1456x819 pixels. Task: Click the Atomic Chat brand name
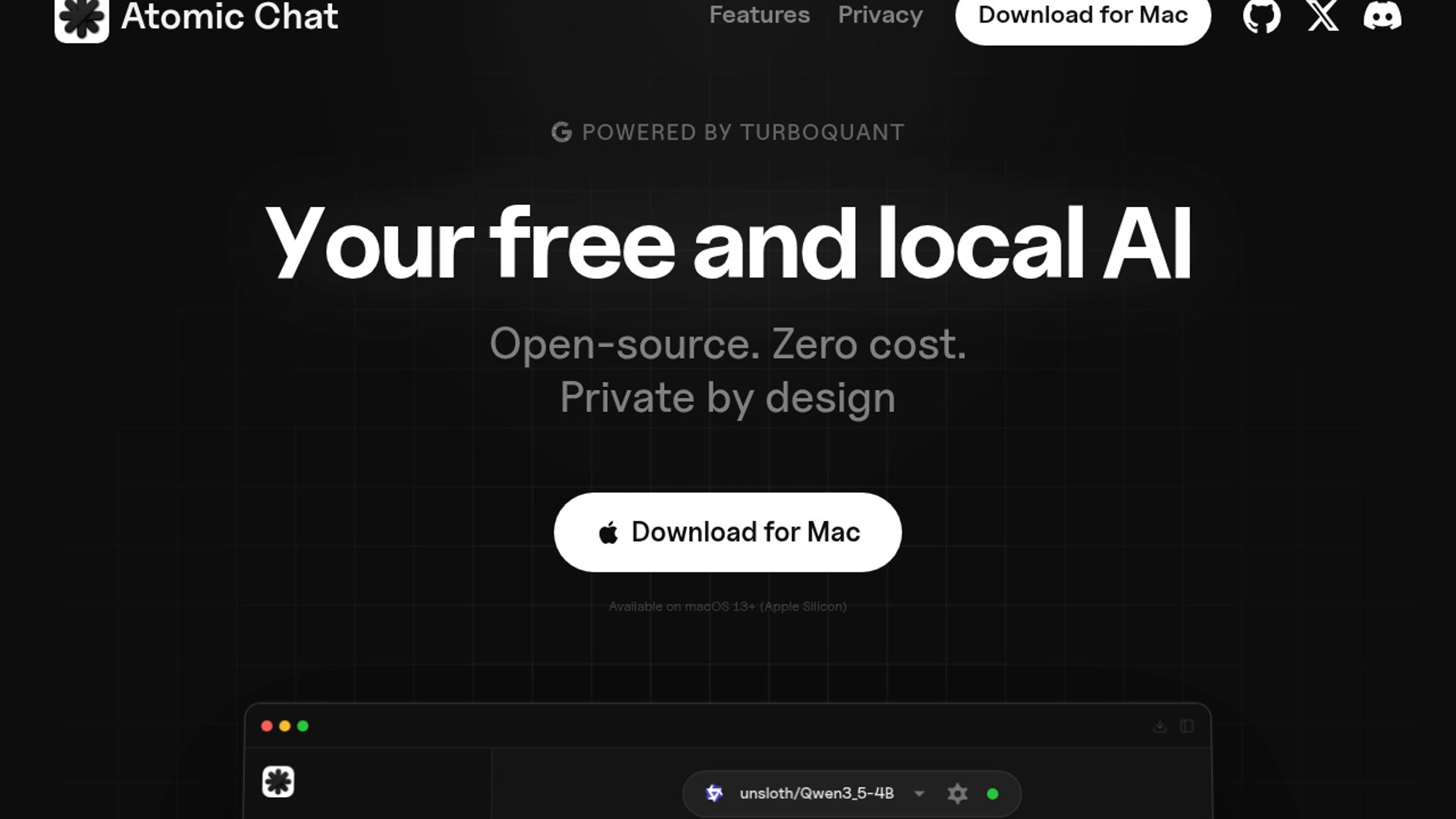[x=229, y=17]
